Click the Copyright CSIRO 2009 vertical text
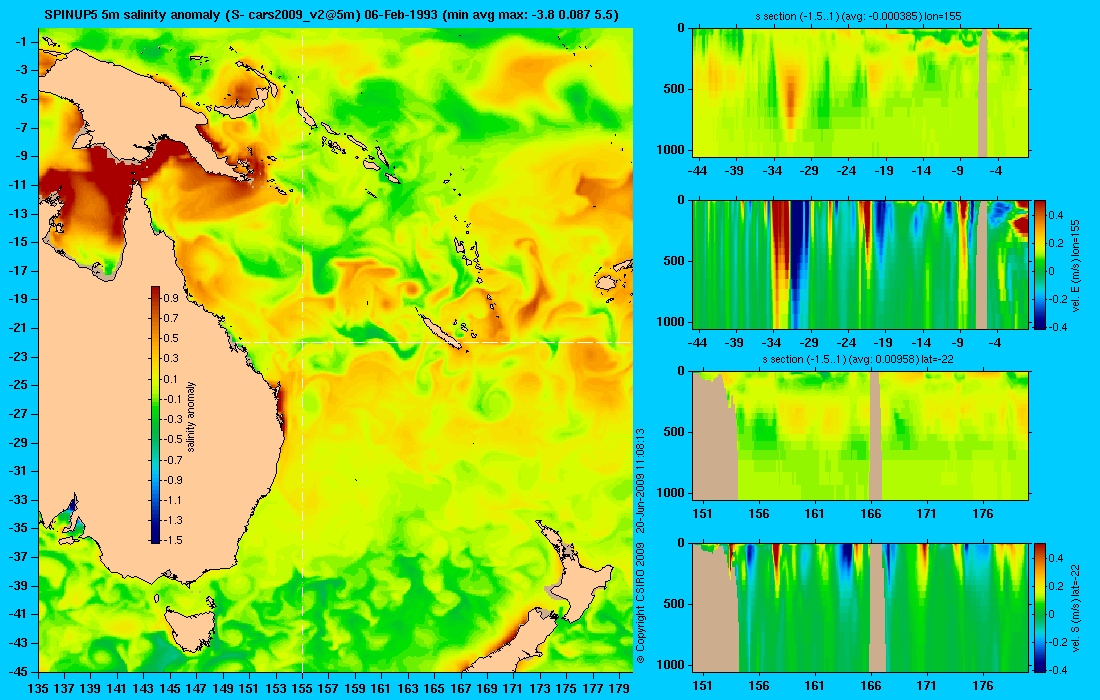 tap(639, 602)
